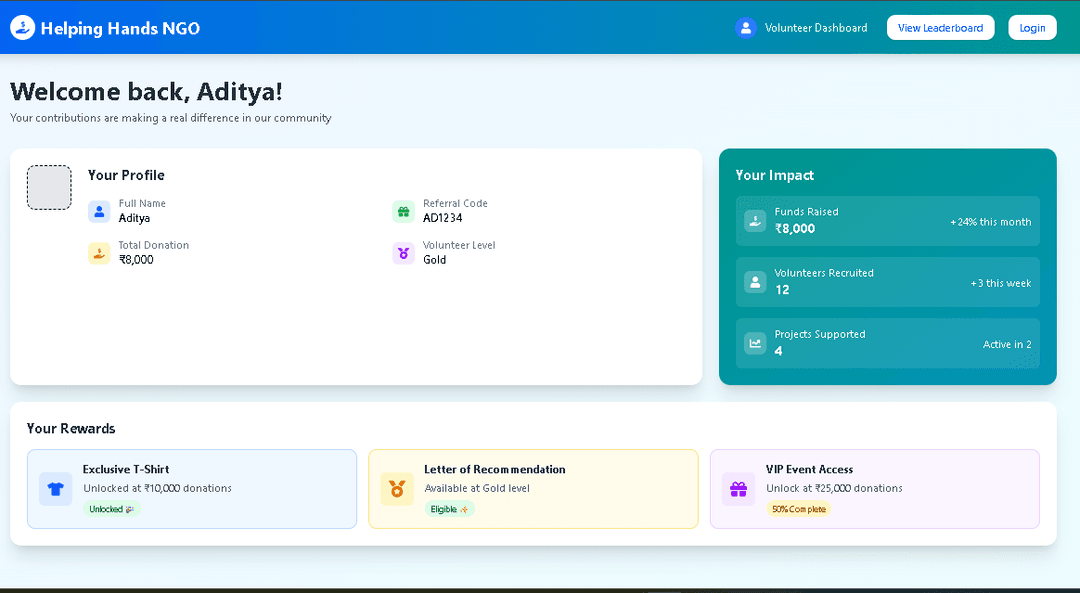Click the Volunteers Recruited person icon
This screenshot has height=593, width=1080.
[x=754, y=282]
